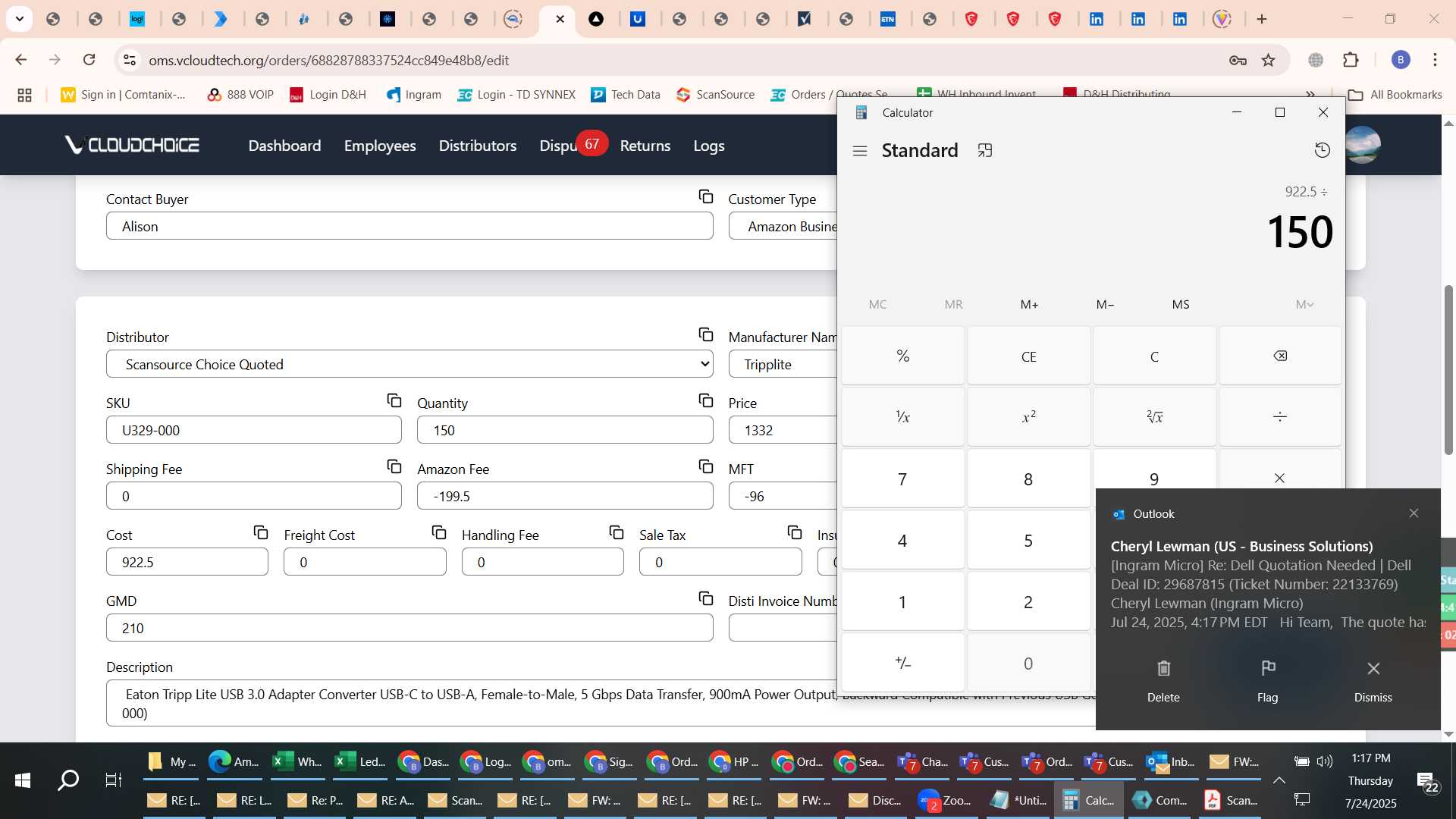
Task: Click the Calculator plus/minus sign key
Action: pyautogui.click(x=902, y=663)
